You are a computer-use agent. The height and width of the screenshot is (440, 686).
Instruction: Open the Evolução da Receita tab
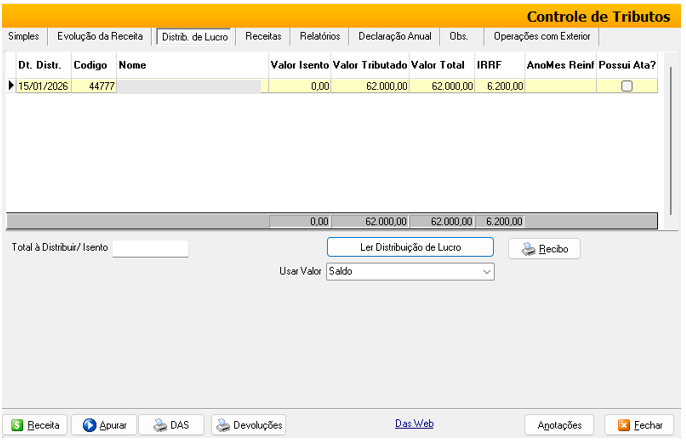100,36
